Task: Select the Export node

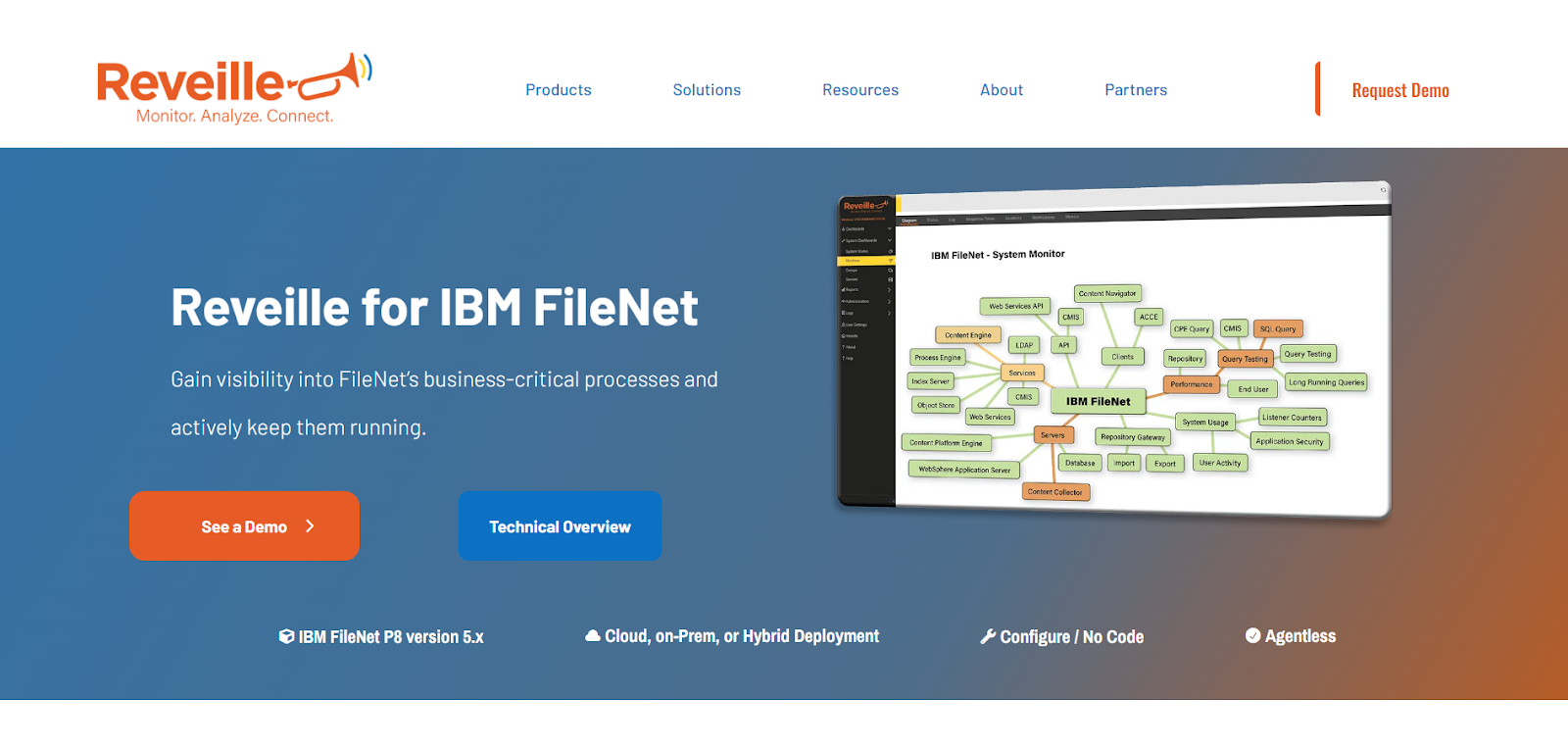Action: point(1165,464)
